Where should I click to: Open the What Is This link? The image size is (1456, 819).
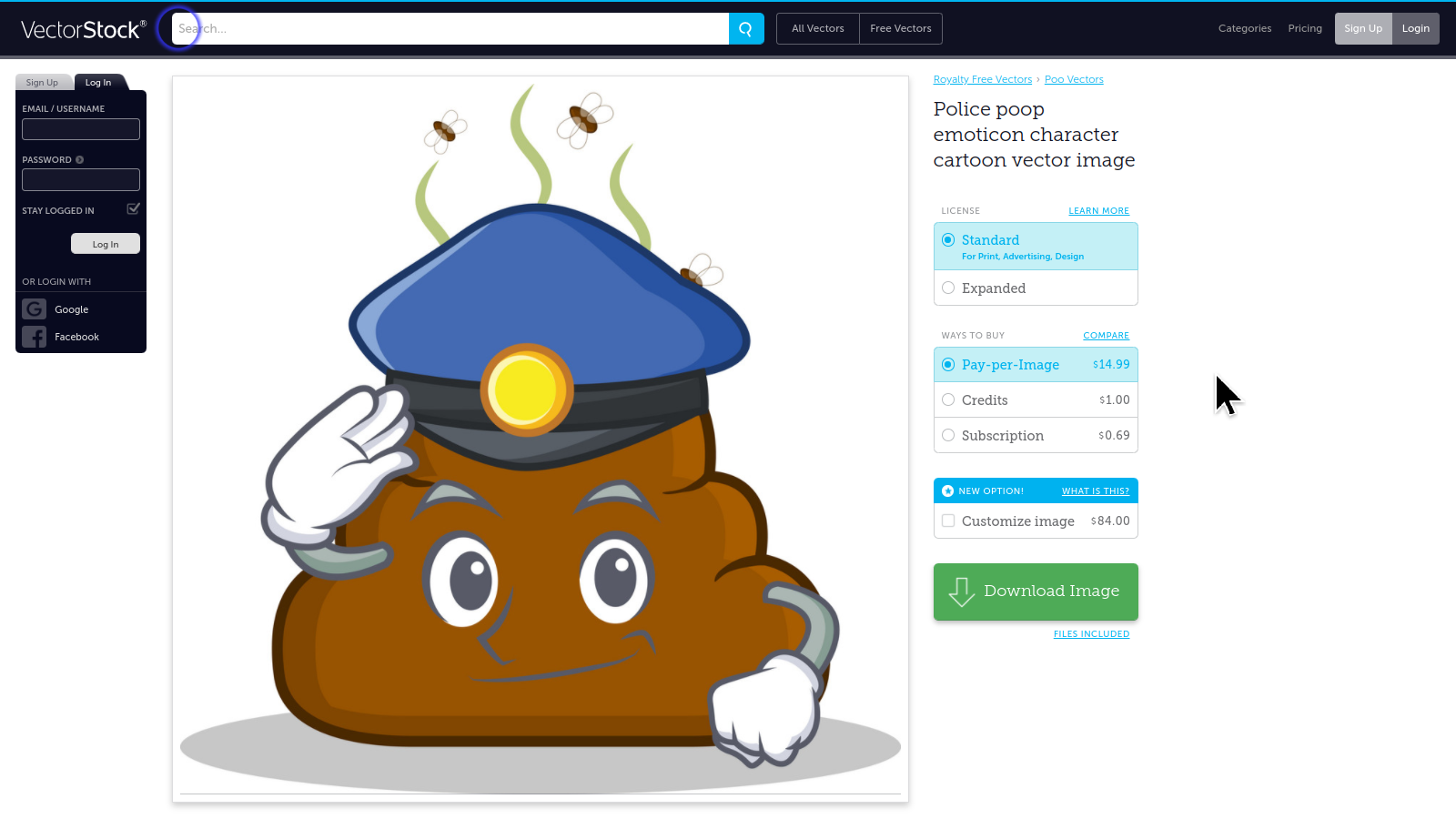coord(1096,491)
